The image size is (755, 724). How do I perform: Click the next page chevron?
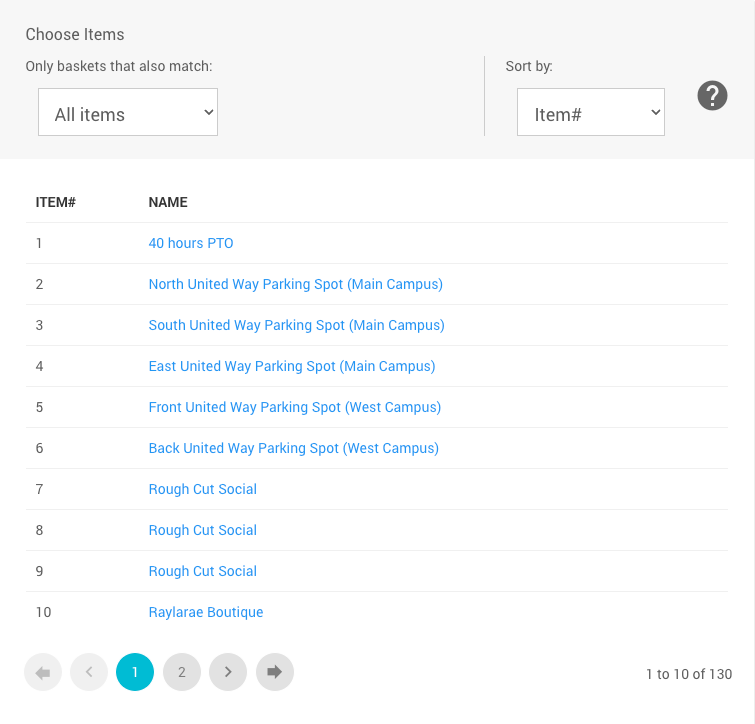[228, 673]
